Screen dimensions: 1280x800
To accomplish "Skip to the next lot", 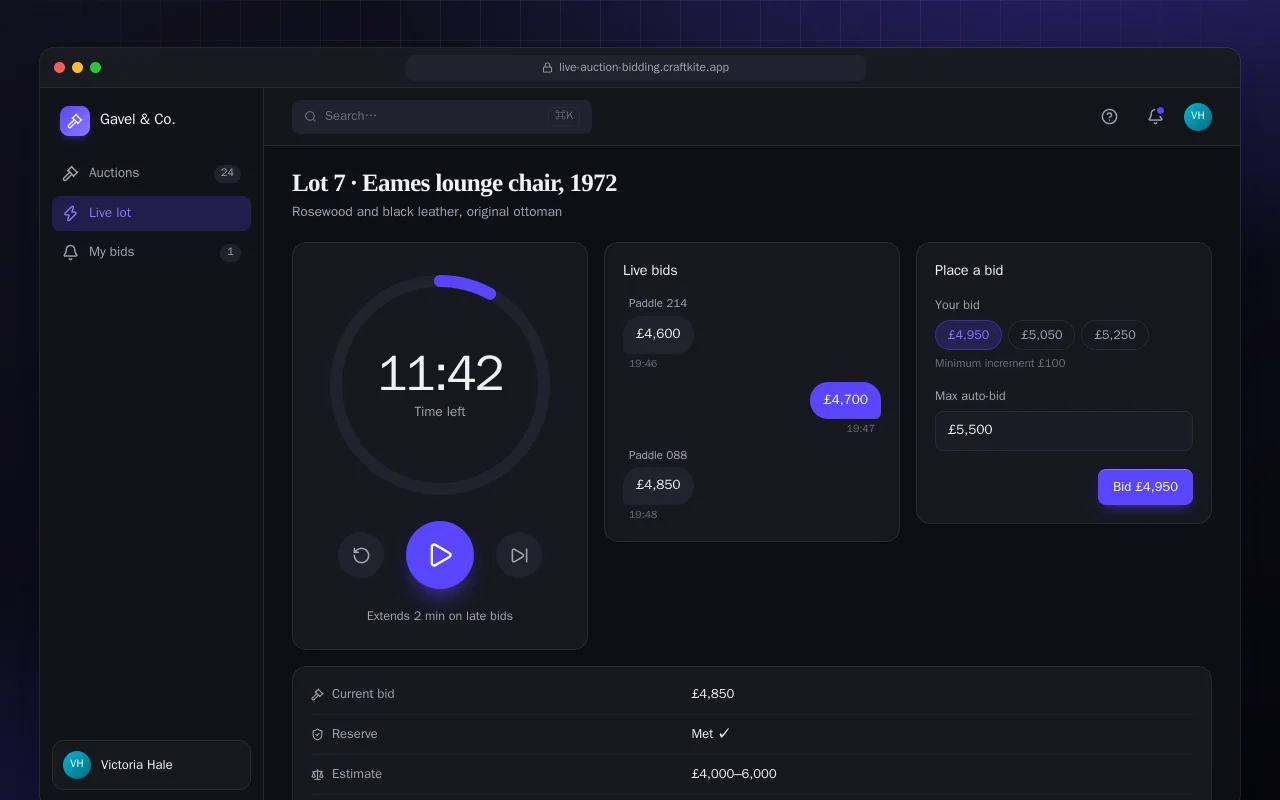I will (x=519, y=555).
